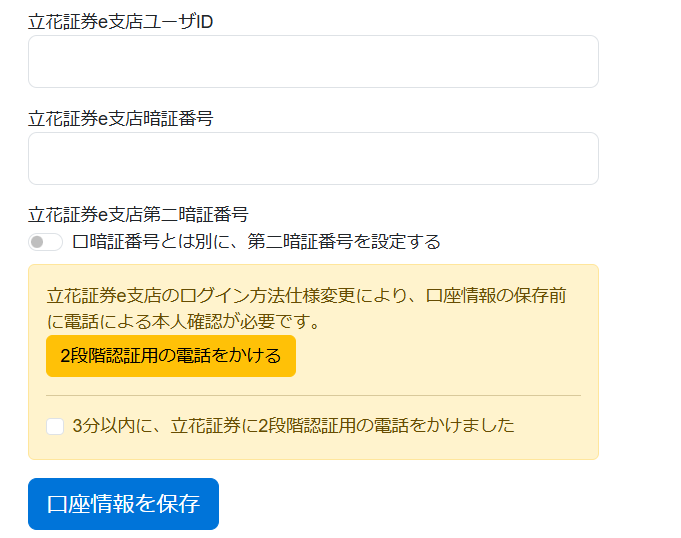The image size is (681, 538).
Task: Select the grey knob of the 第二暗証番号 switch
Action: [38, 242]
